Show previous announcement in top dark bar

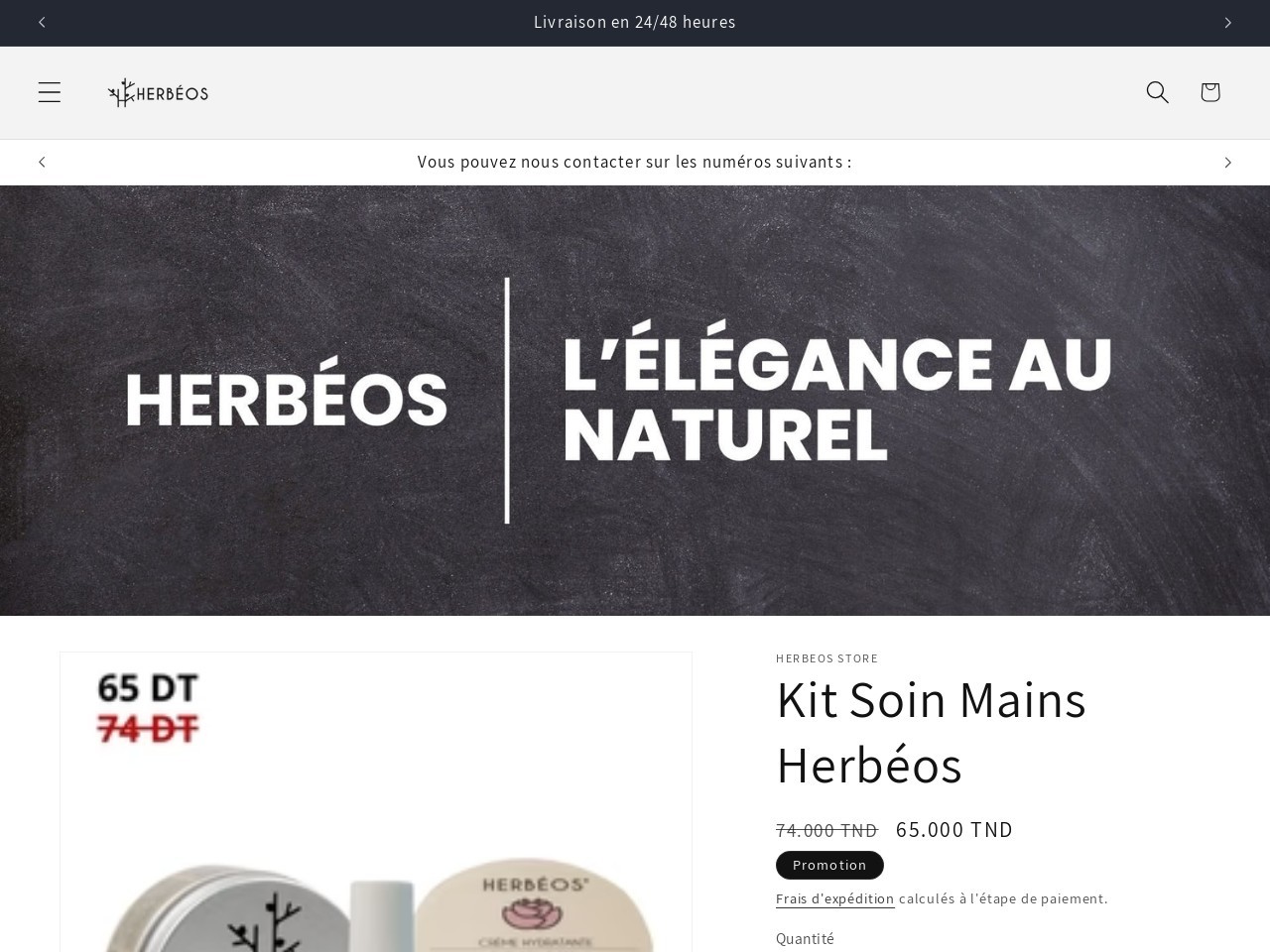pyautogui.click(x=42, y=22)
